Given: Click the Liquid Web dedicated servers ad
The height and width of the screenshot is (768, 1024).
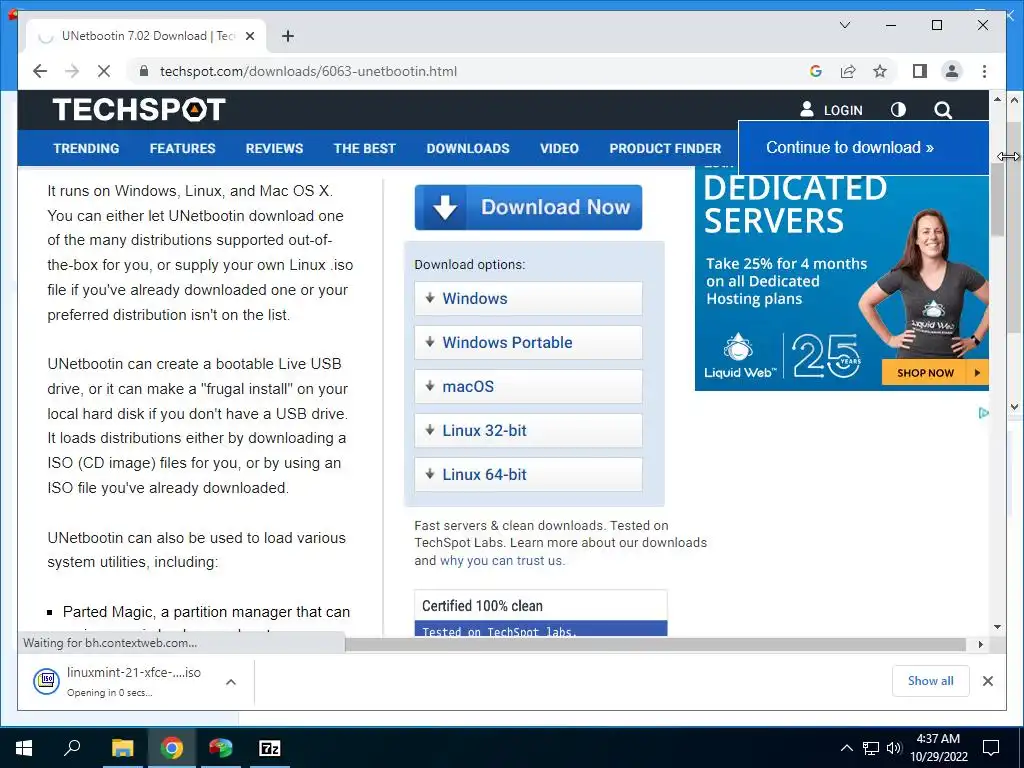Looking at the screenshot, I should (x=841, y=278).
